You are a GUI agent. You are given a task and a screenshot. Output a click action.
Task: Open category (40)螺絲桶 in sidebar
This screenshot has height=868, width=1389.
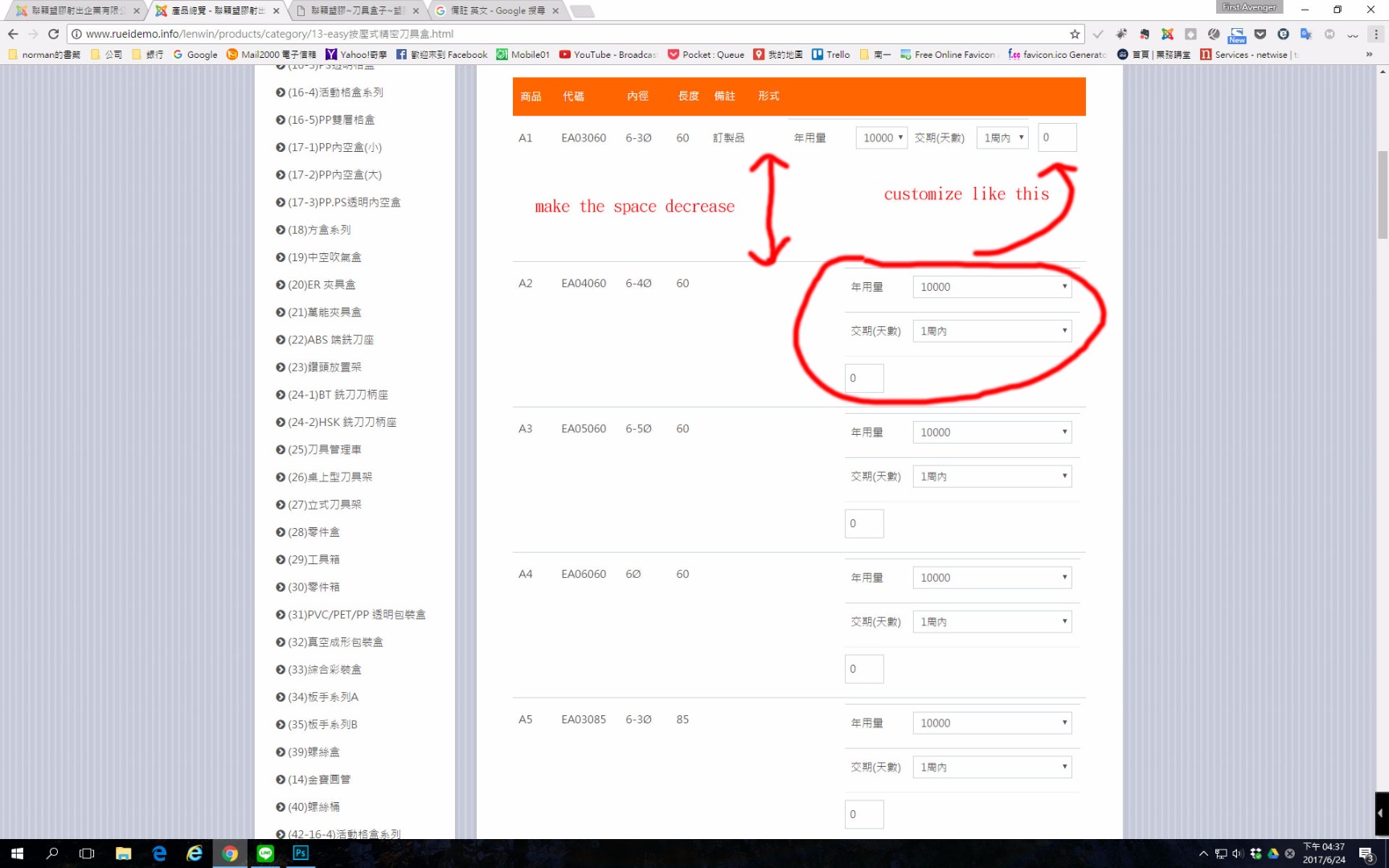click(313, 807)
